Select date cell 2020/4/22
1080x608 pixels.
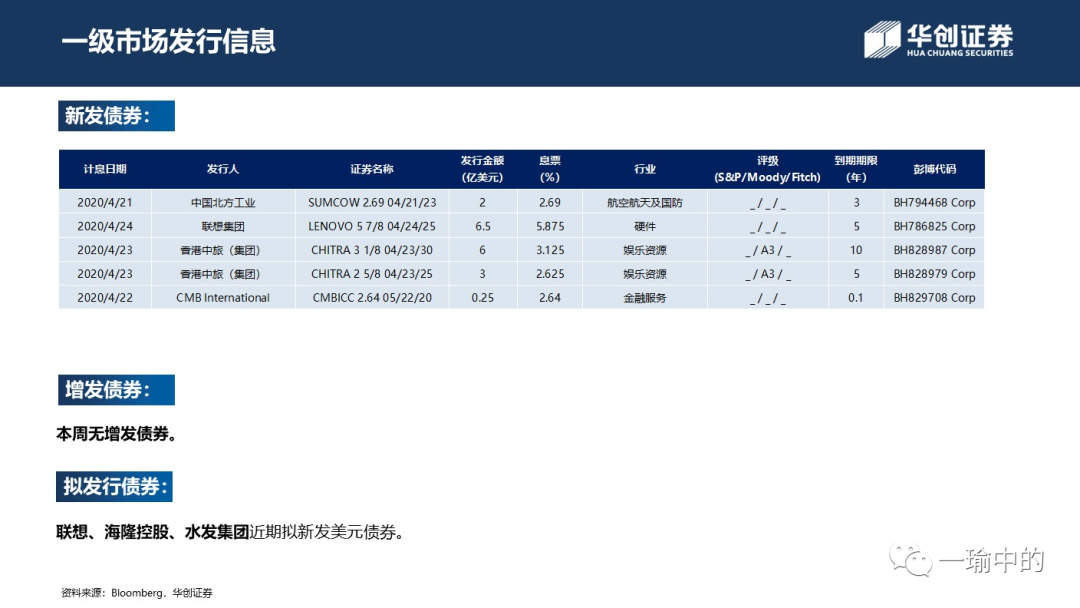(105, 297)
